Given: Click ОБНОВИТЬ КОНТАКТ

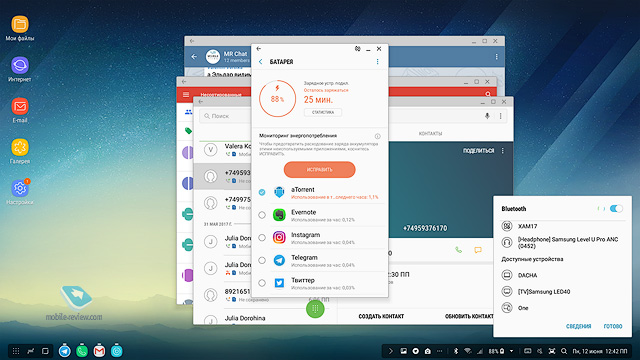Looking at the screenshot, I should click(x=469, y=316).
